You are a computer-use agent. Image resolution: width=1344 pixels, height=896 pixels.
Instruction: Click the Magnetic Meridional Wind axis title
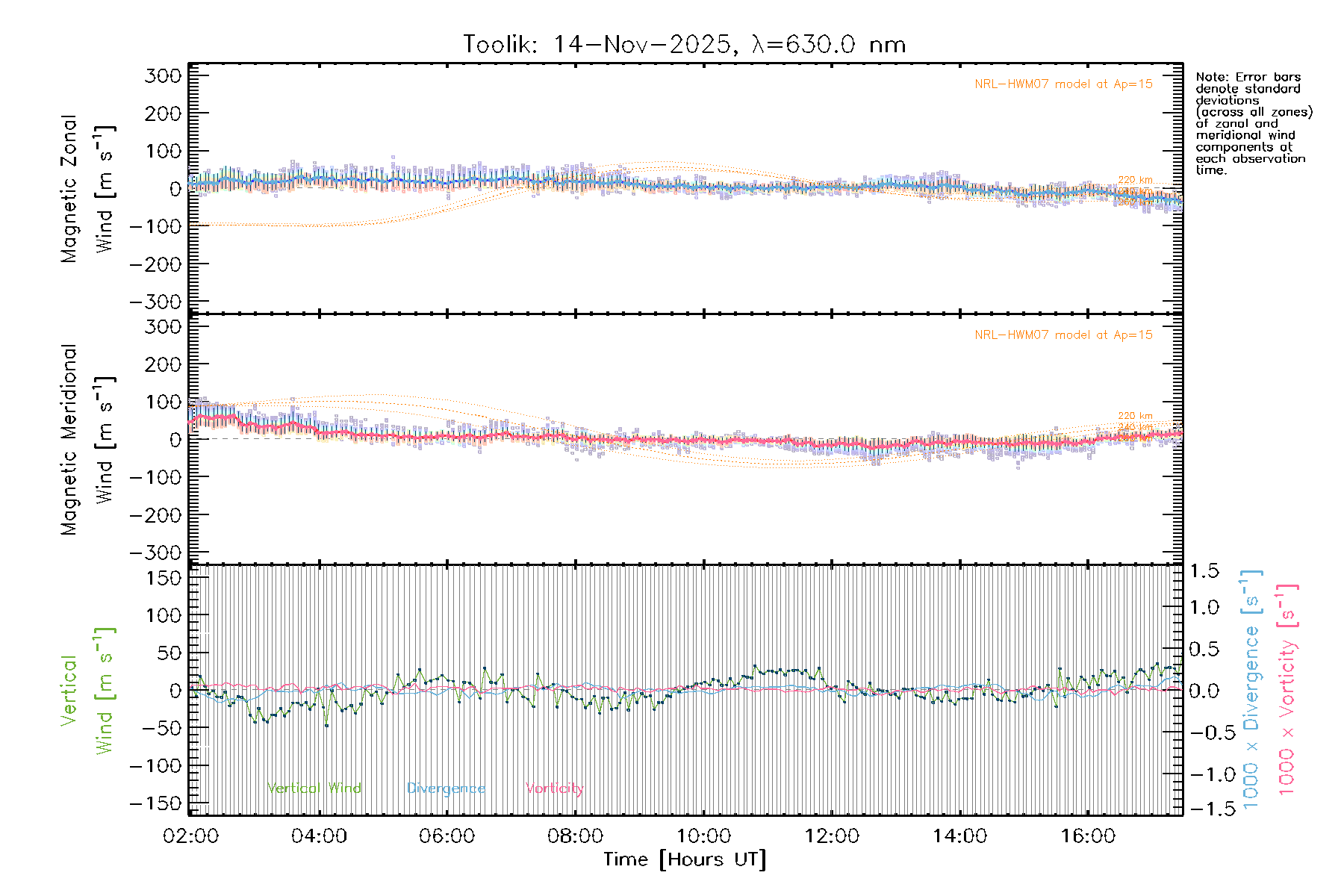pyautogui.click(x=87, y=440)
